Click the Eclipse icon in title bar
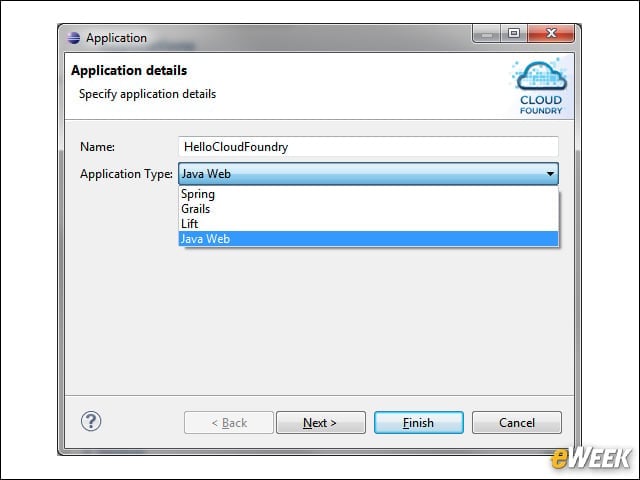 click(74, 38)
